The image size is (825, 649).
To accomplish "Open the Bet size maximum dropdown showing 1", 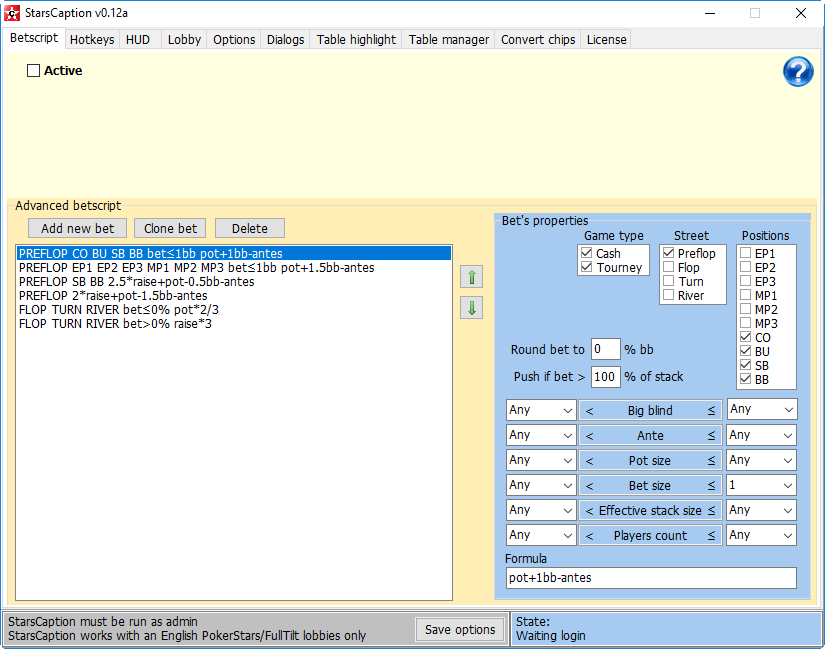I will [x=761, y=485].
